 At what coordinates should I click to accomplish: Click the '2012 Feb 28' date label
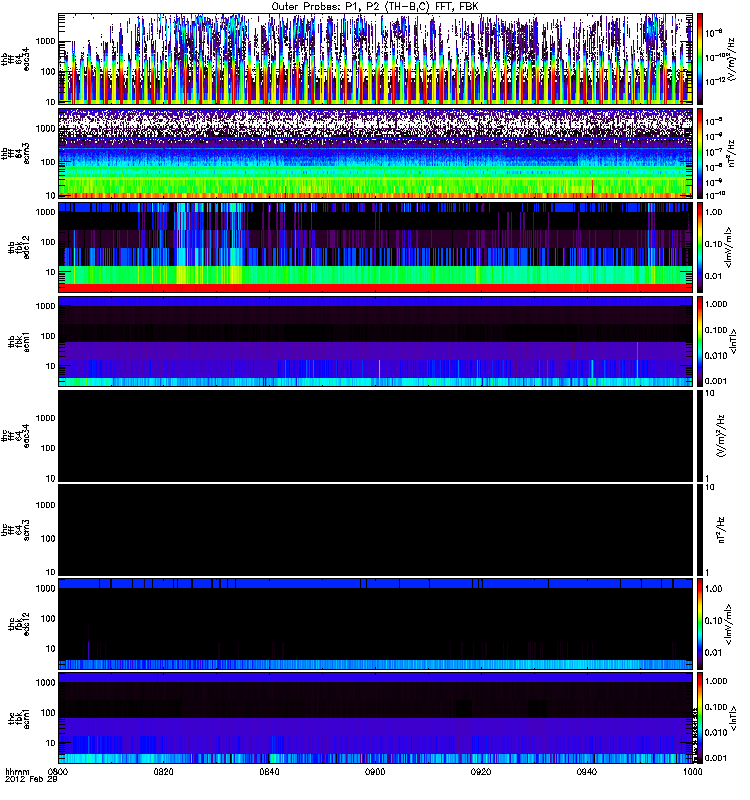28,781
